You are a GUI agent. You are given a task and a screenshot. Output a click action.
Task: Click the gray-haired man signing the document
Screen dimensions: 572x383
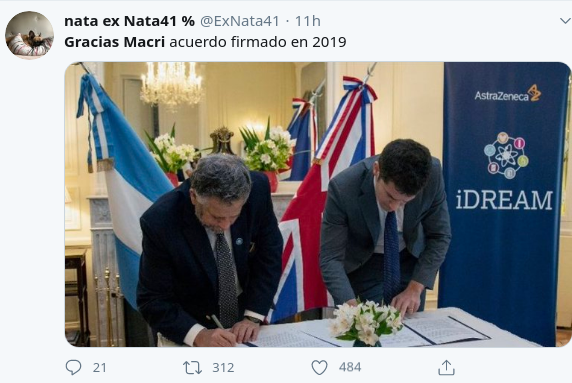210,252
